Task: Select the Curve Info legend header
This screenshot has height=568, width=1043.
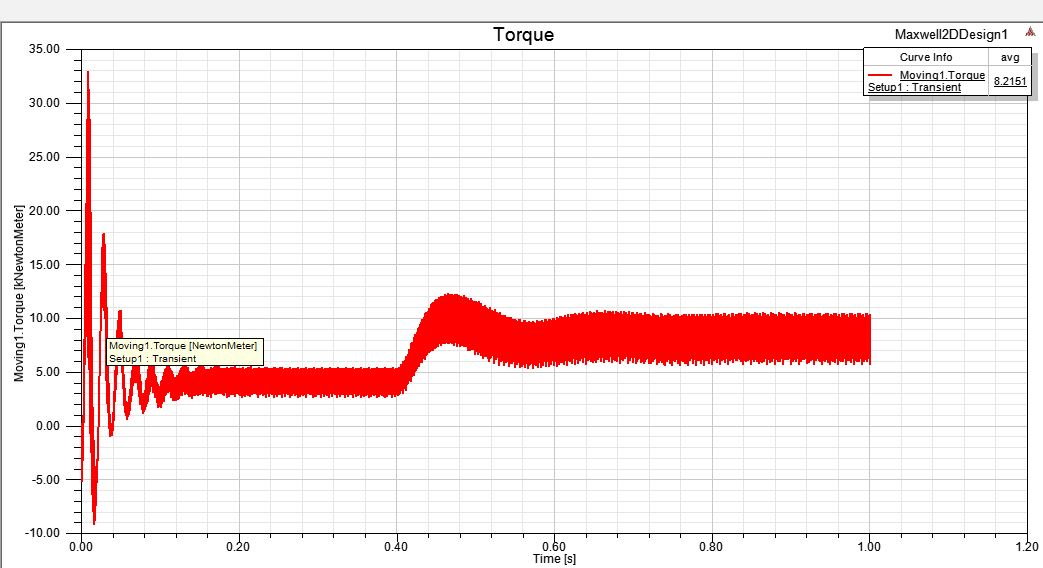Action: click(x=925, y=57)
